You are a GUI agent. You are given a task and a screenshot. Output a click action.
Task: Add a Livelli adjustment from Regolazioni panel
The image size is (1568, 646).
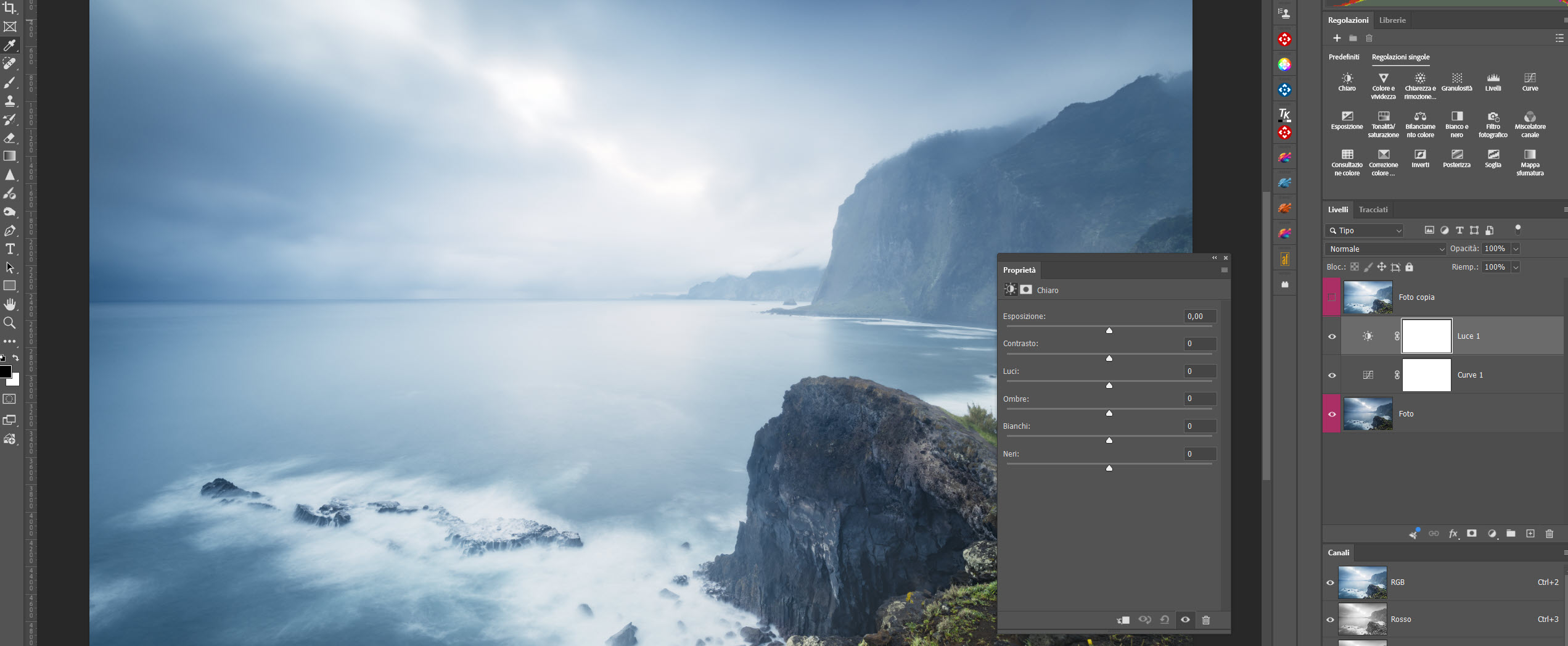[x=1493, y=82]
